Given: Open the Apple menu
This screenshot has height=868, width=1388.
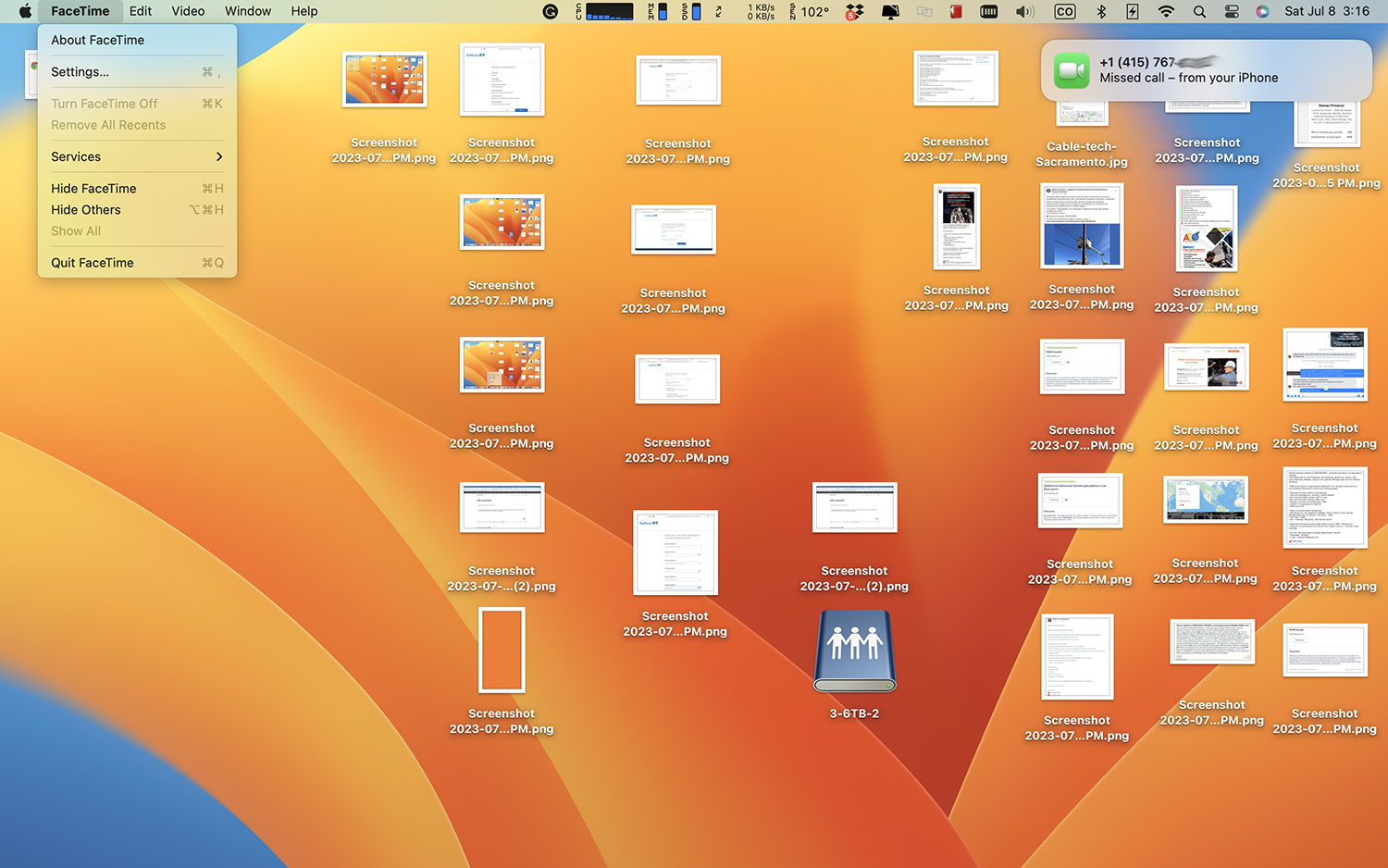Looking at the screenshot, I should [25, 11].
